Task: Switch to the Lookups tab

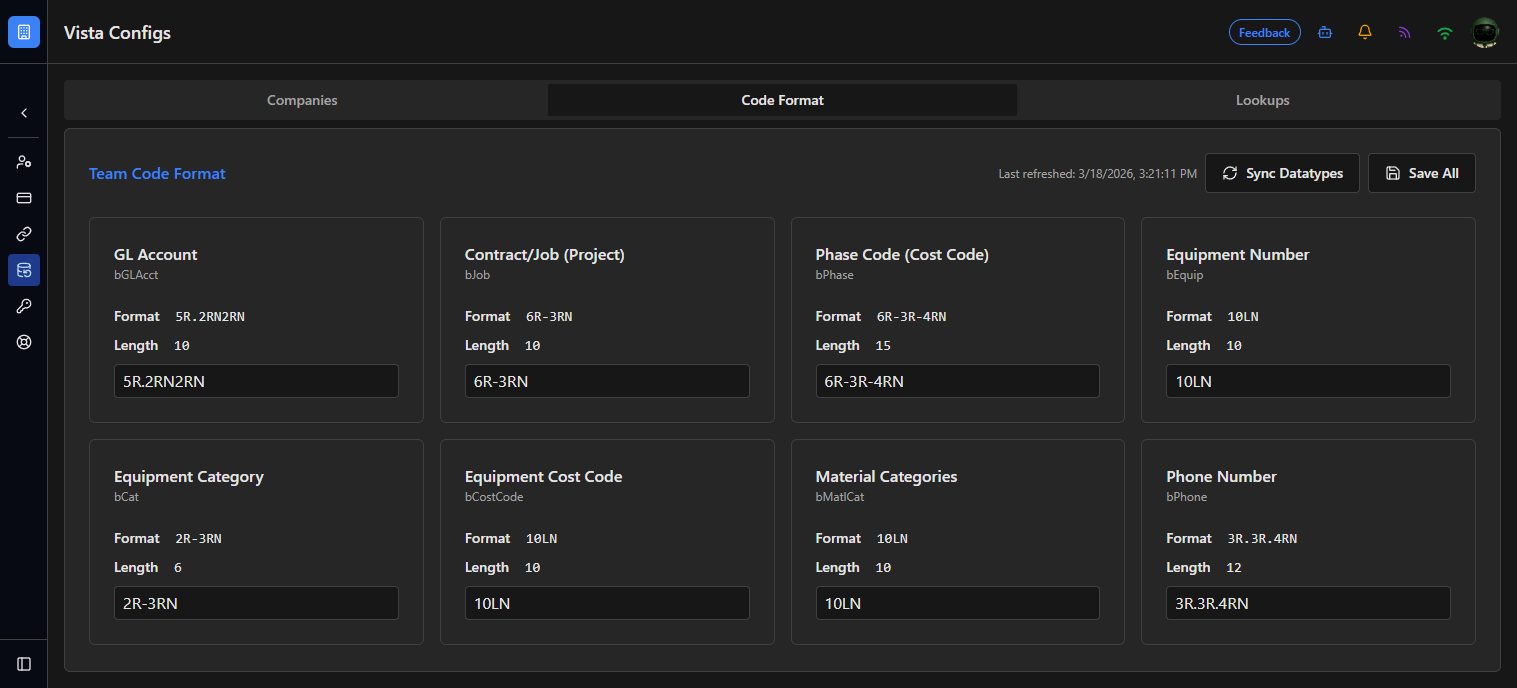Action: tap(1262, 100)
